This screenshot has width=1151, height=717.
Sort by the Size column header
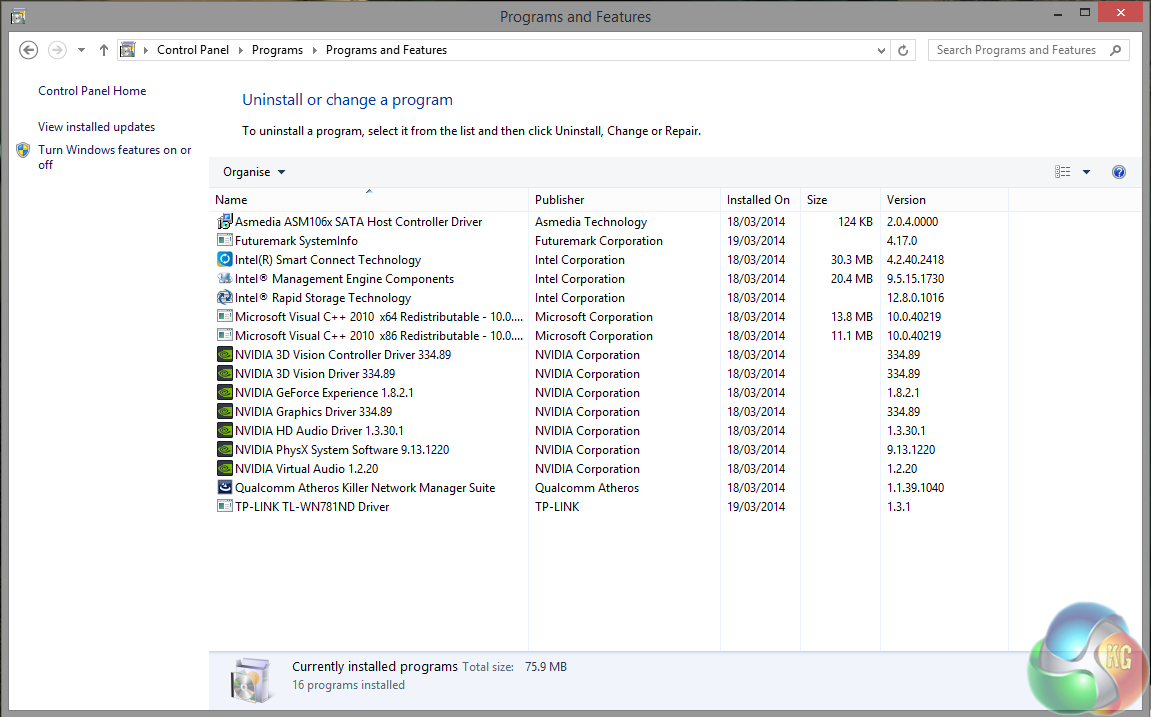point(840,200)
